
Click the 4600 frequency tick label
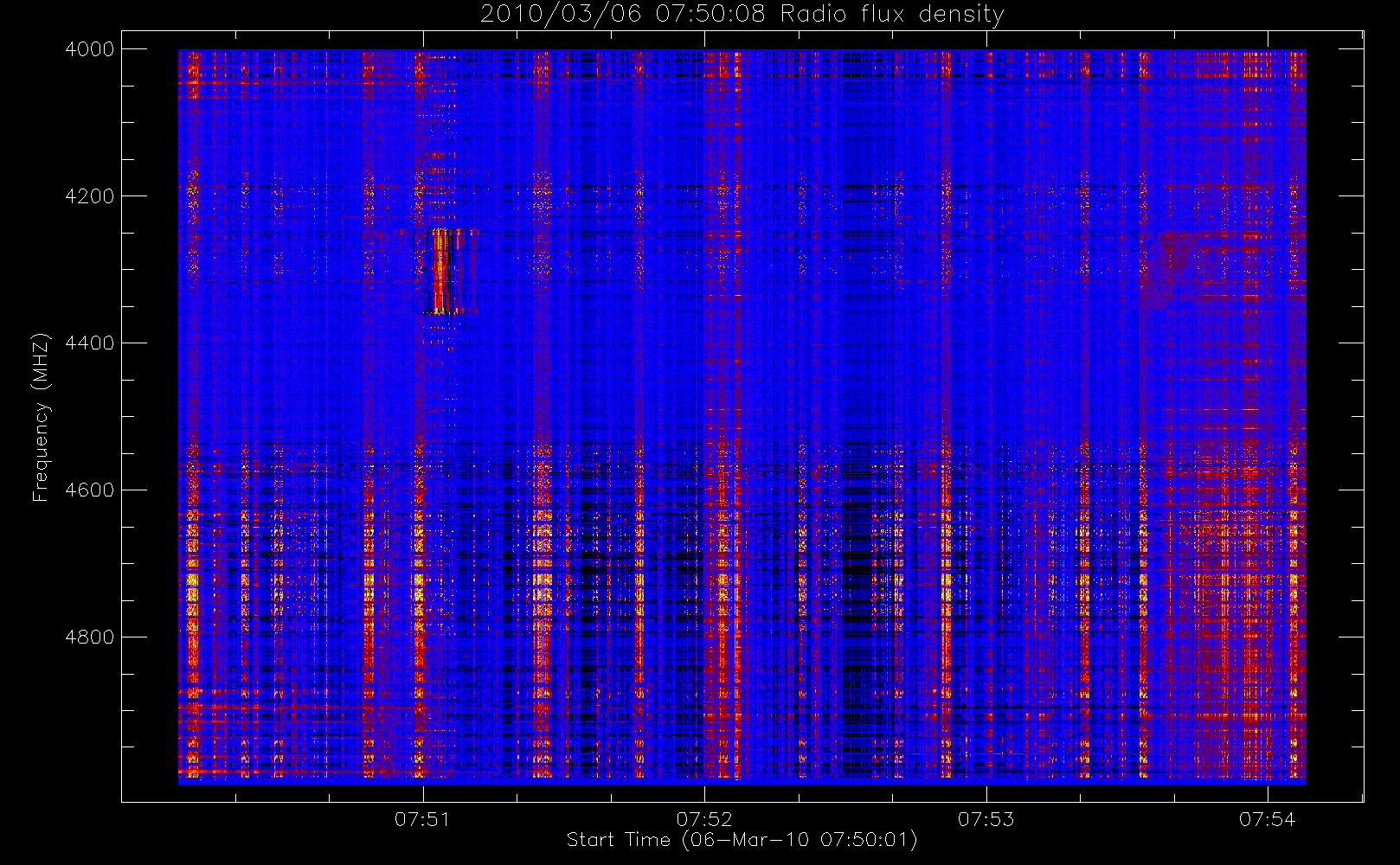(x=90, y=490)
